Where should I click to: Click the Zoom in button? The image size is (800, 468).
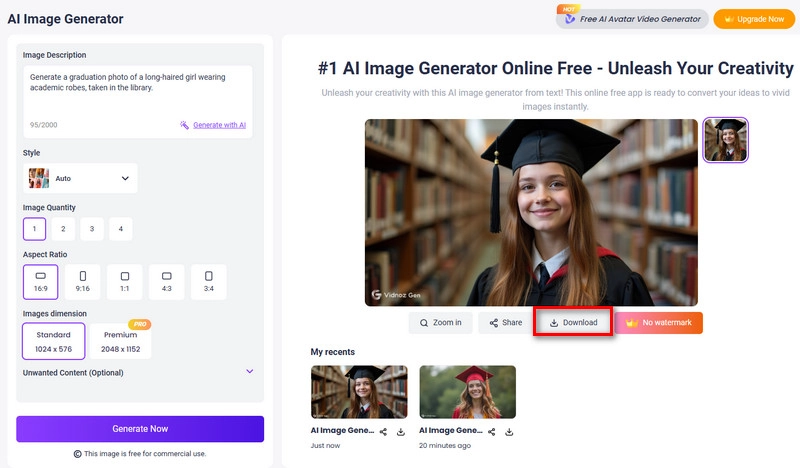(x=440, y=323)
